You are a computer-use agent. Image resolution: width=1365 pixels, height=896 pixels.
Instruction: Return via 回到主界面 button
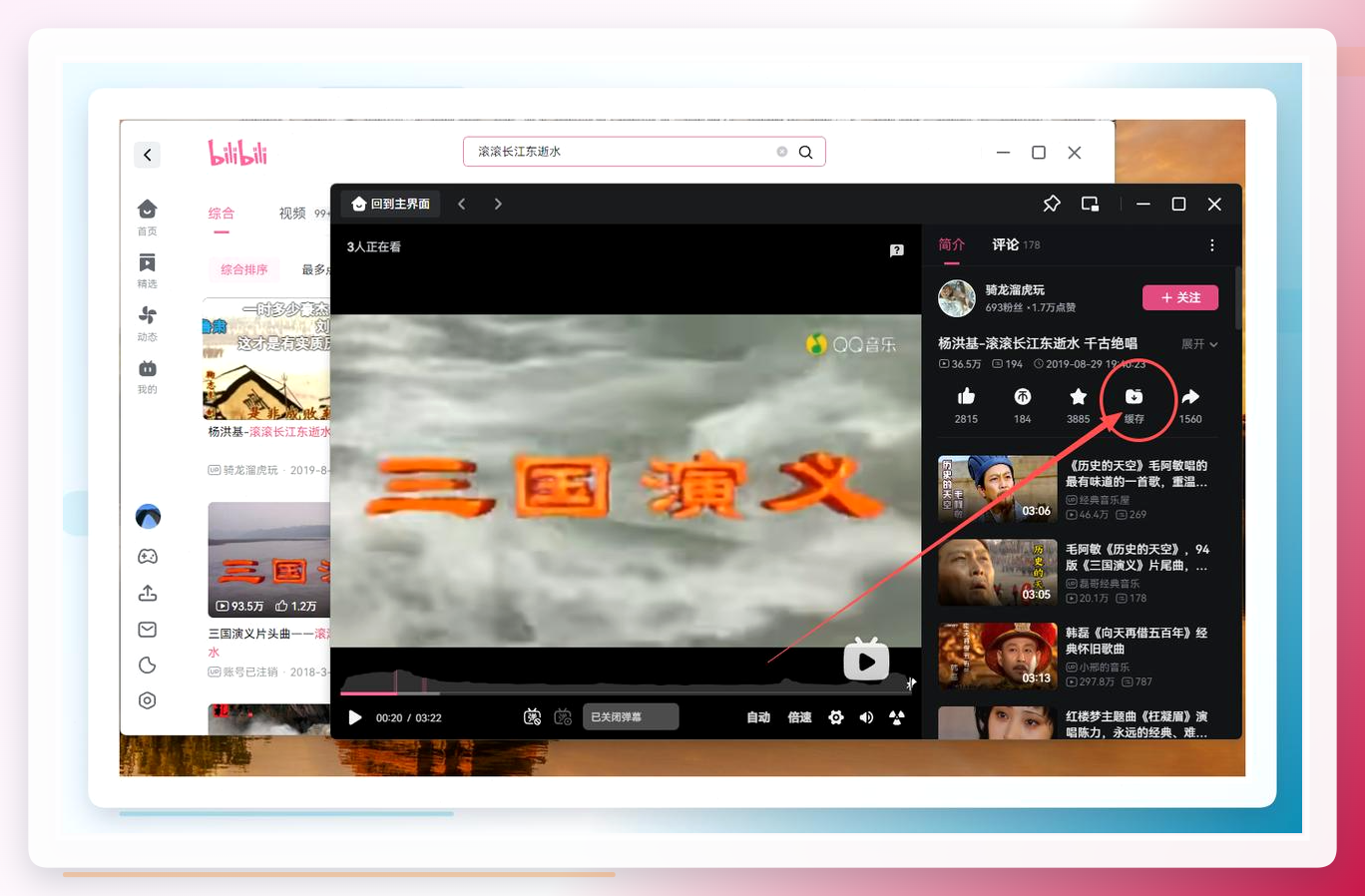[x=391, y=204]
